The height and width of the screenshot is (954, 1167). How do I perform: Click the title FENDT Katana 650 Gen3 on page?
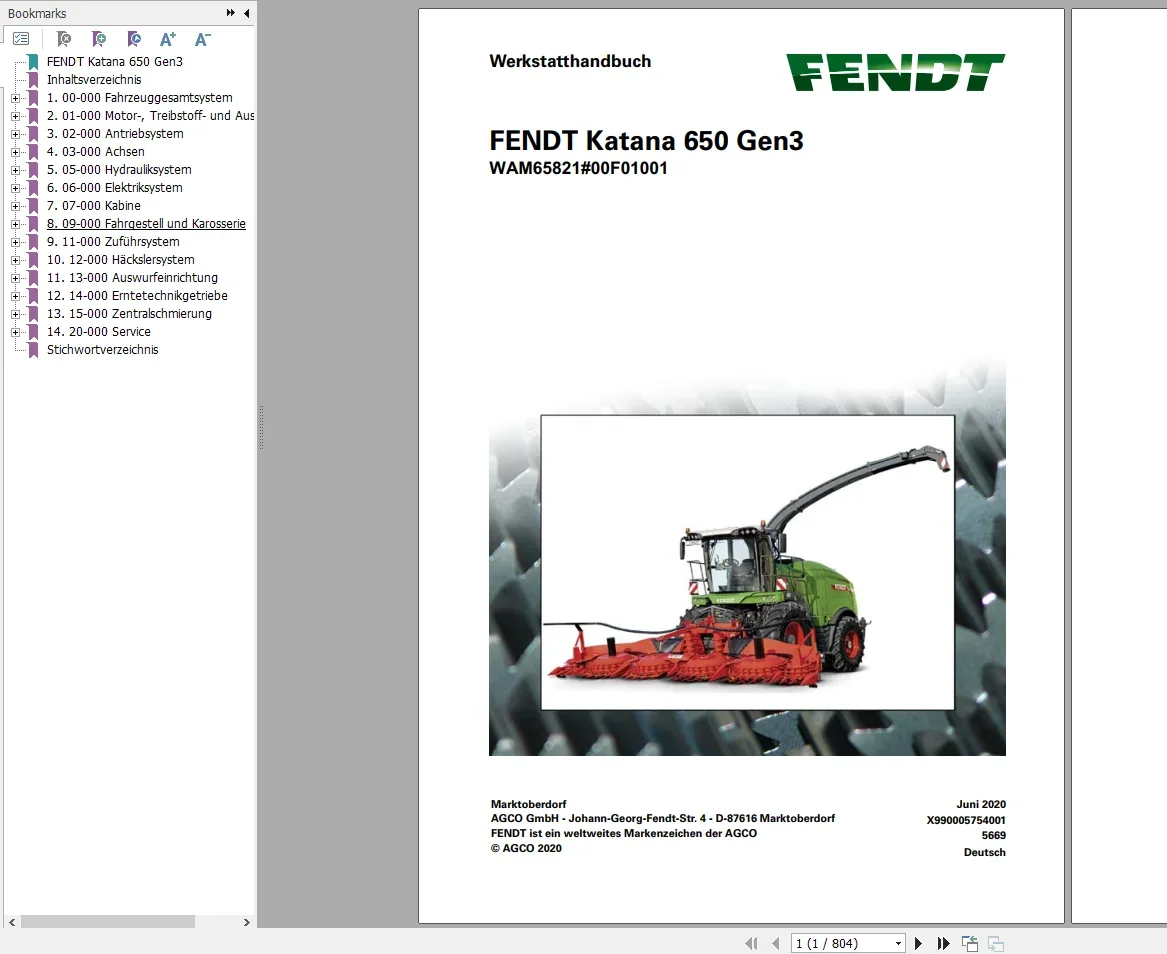[647, 141]
